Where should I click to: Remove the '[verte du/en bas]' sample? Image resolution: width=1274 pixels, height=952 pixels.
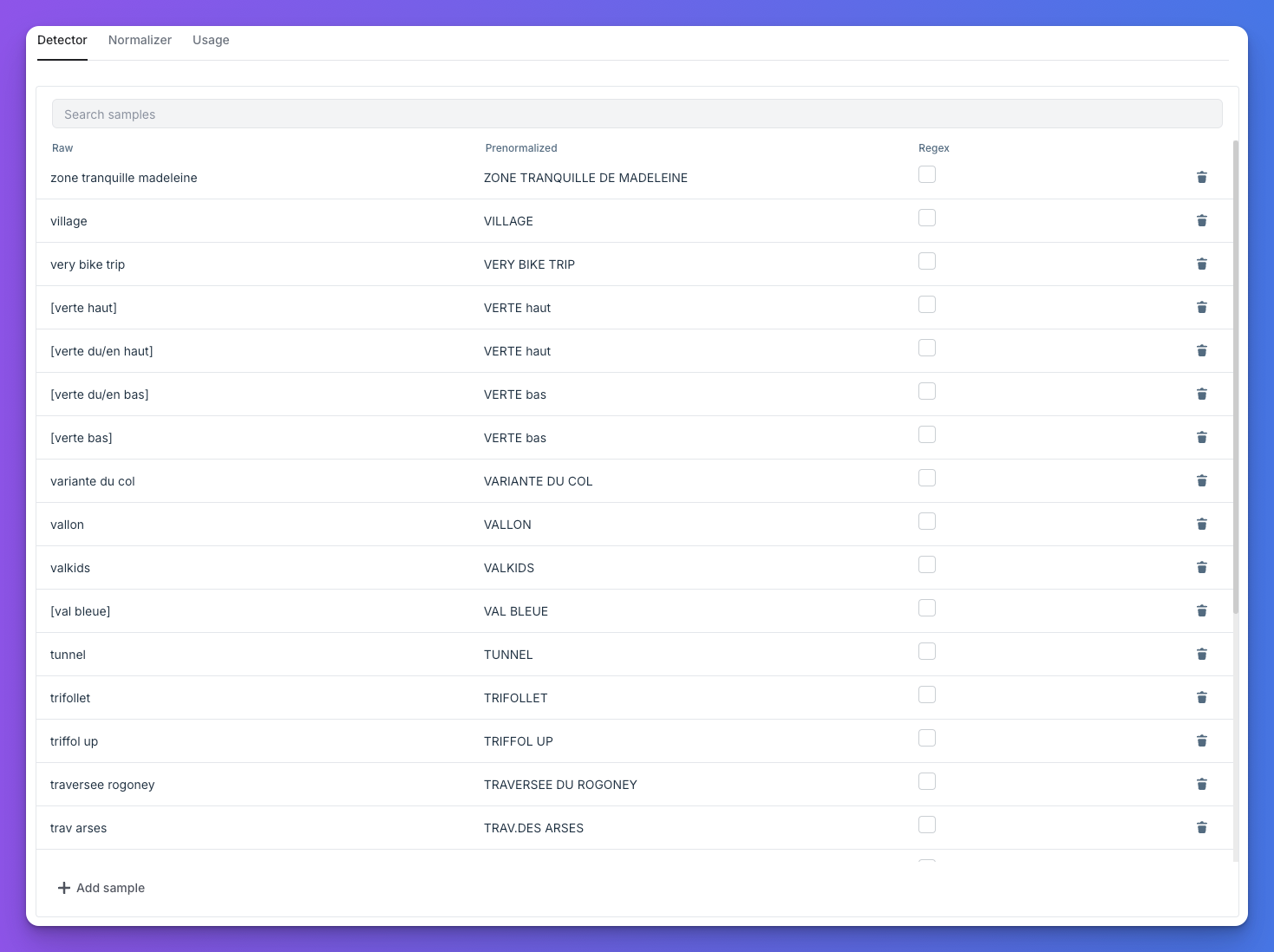pyautogui.click(x=1202, y=394)
